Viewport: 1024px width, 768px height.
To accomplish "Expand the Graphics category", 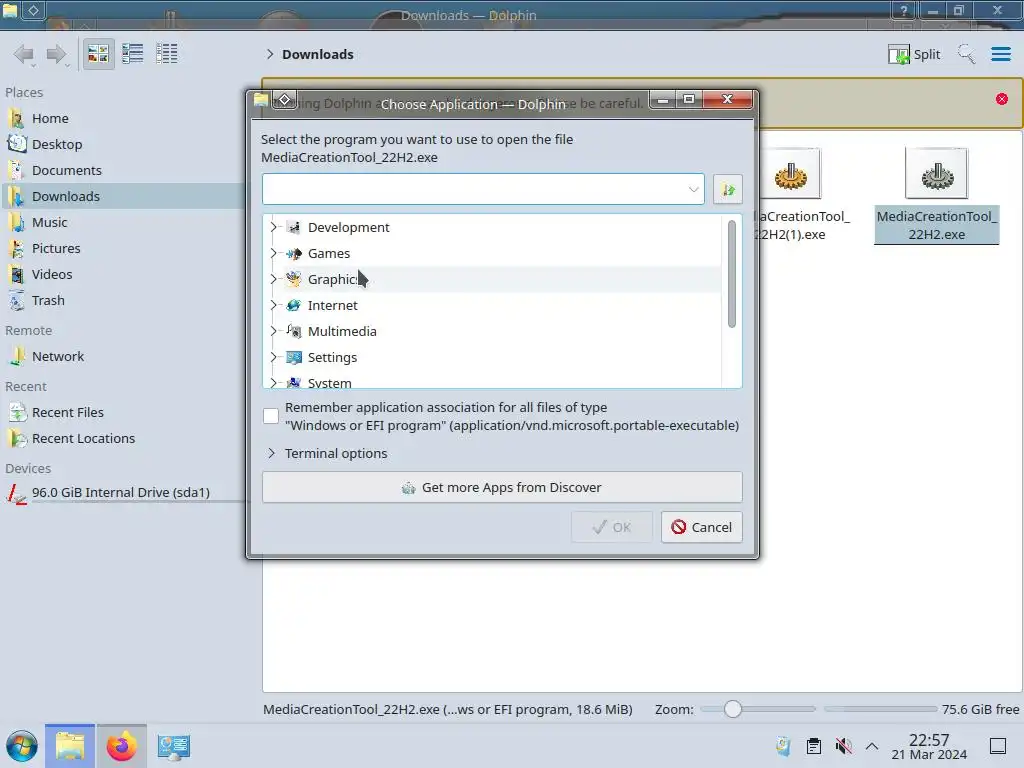I will pos(274,280).
